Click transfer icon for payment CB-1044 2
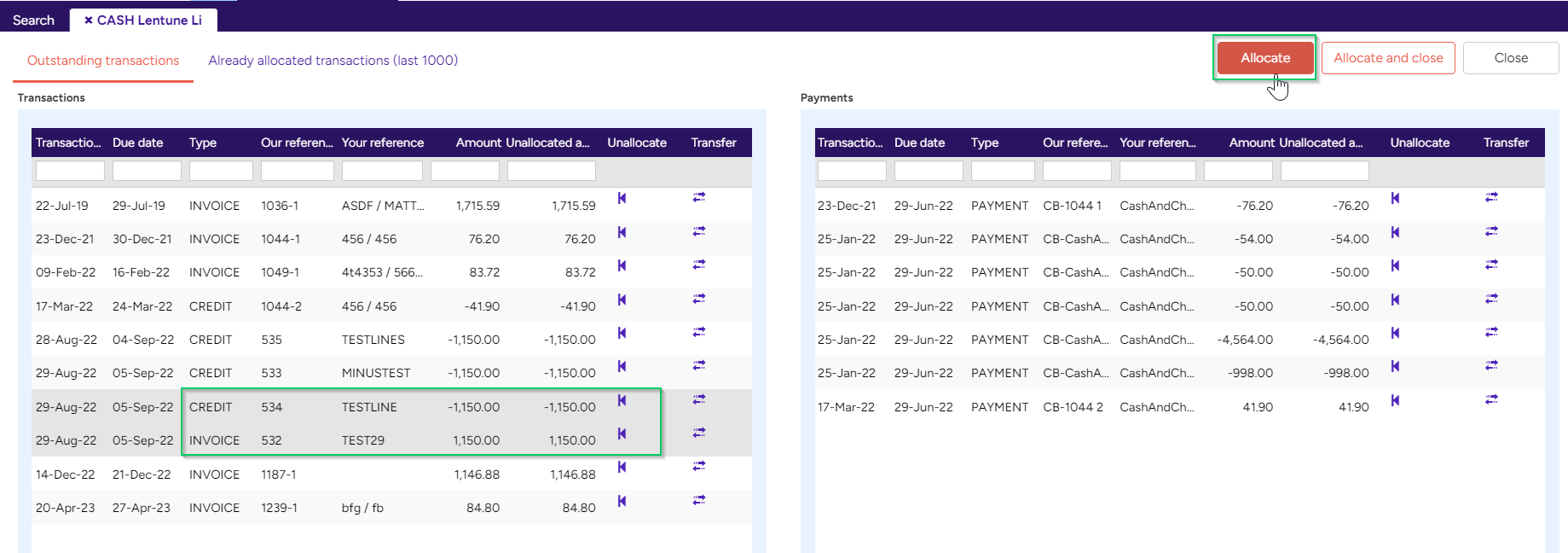 click(1491, 399)
